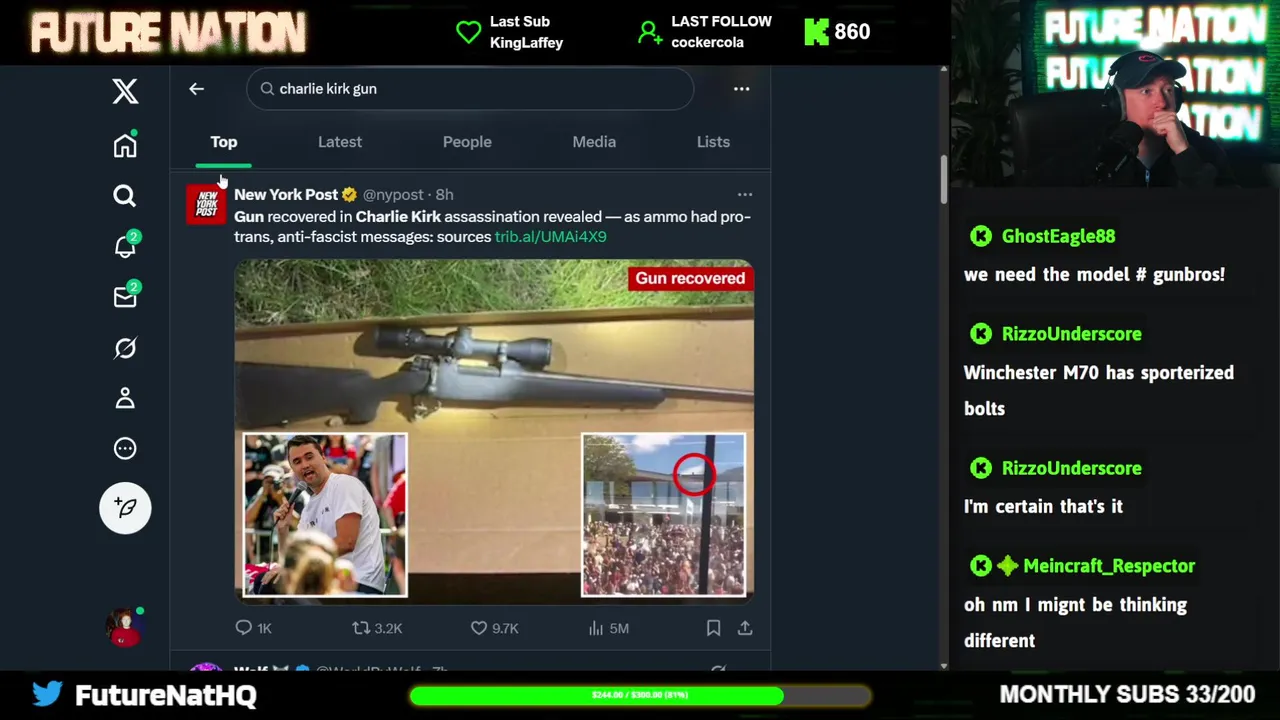Image resolution: width=1280 pixels, height=720 pixels.
Task: Click the 'Gun recovered' red label
Action: point(690,278)
